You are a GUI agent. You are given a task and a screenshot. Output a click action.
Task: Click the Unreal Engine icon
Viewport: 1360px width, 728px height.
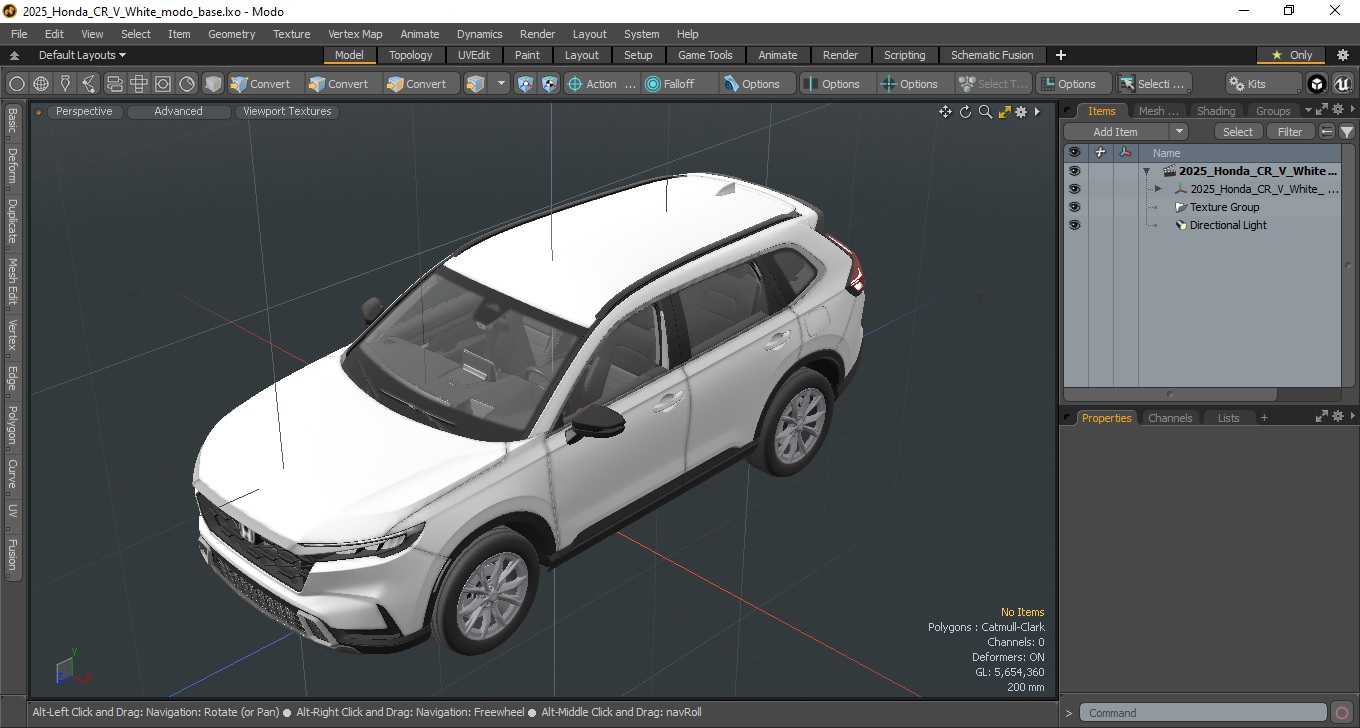1342,84
